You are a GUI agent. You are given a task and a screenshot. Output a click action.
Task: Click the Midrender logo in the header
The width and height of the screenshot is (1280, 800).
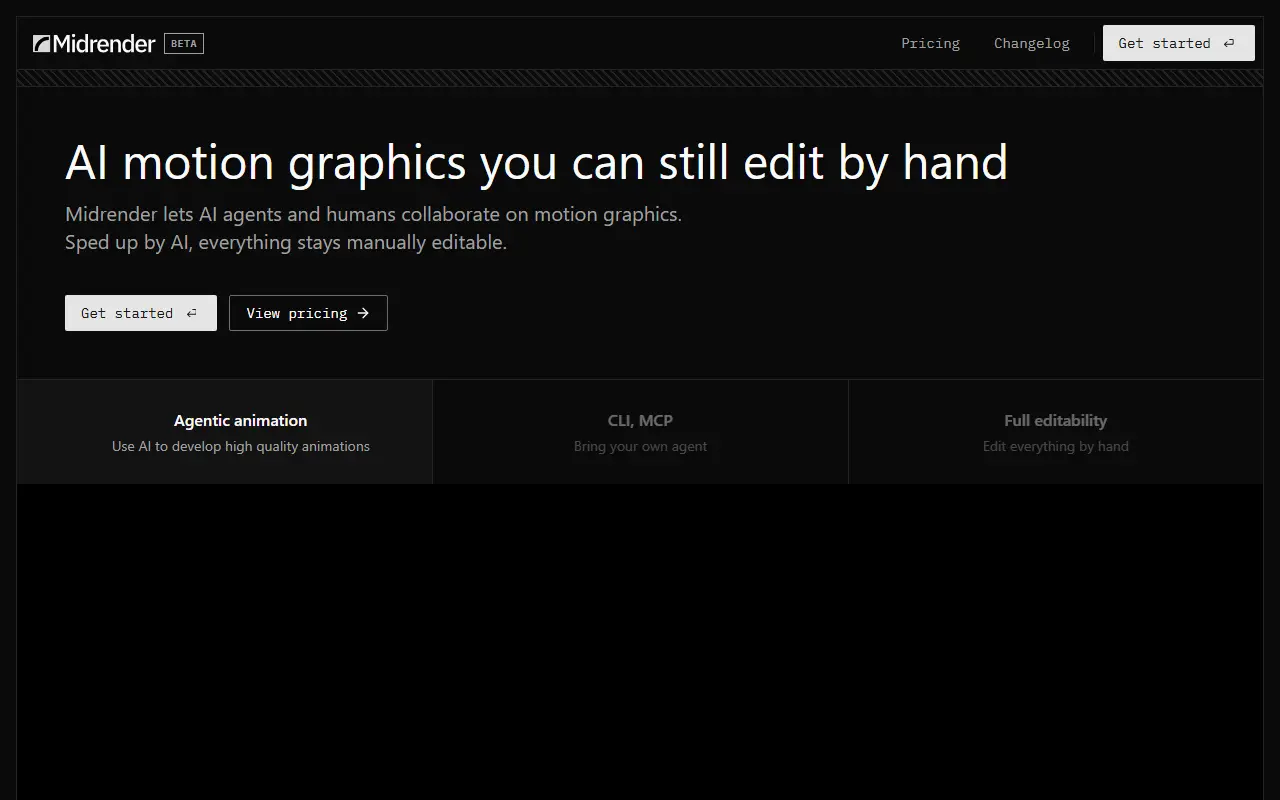(94, 43)
